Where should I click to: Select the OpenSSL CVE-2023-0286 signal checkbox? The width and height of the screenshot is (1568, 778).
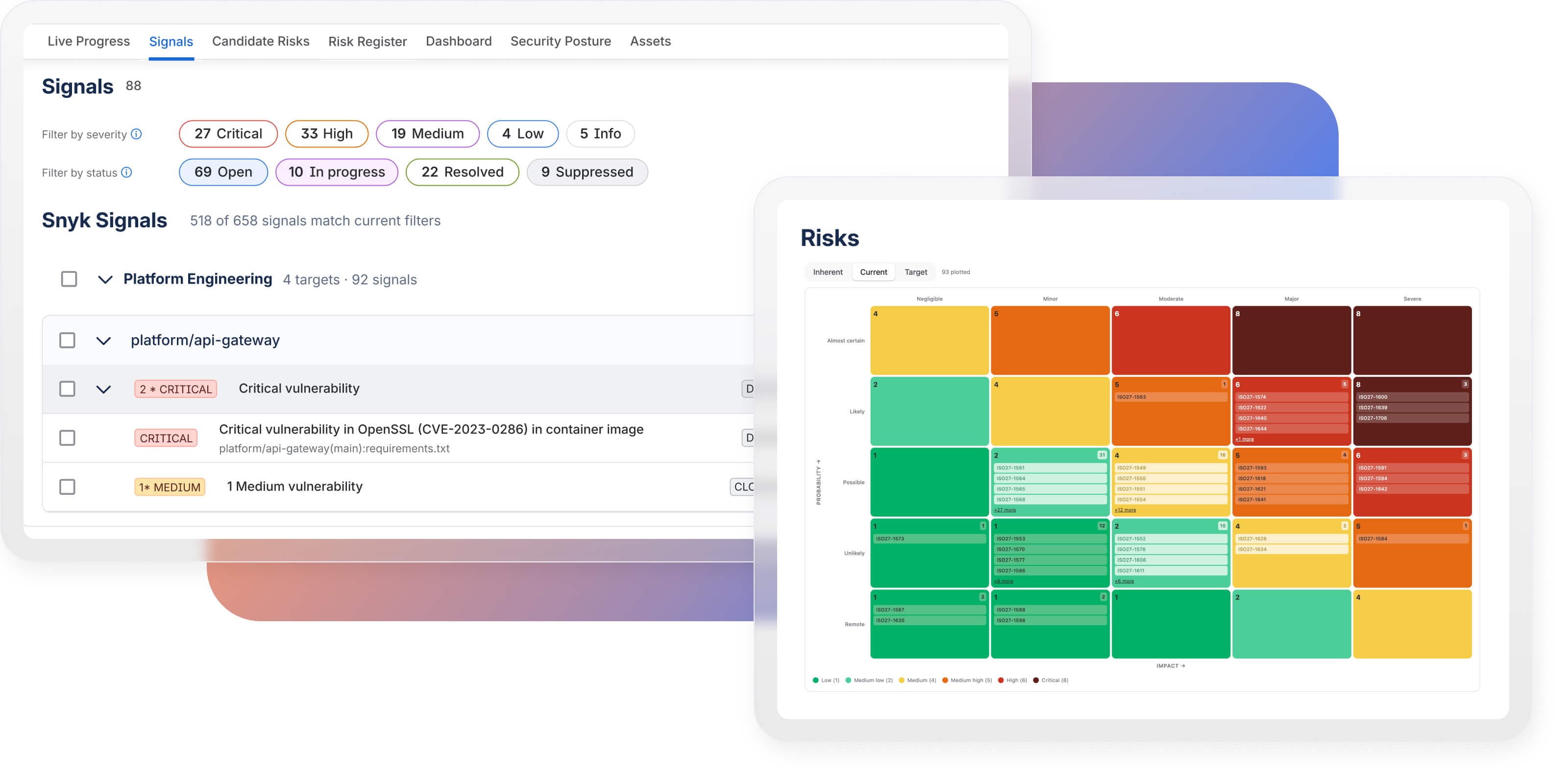click(x=67, y=438)
